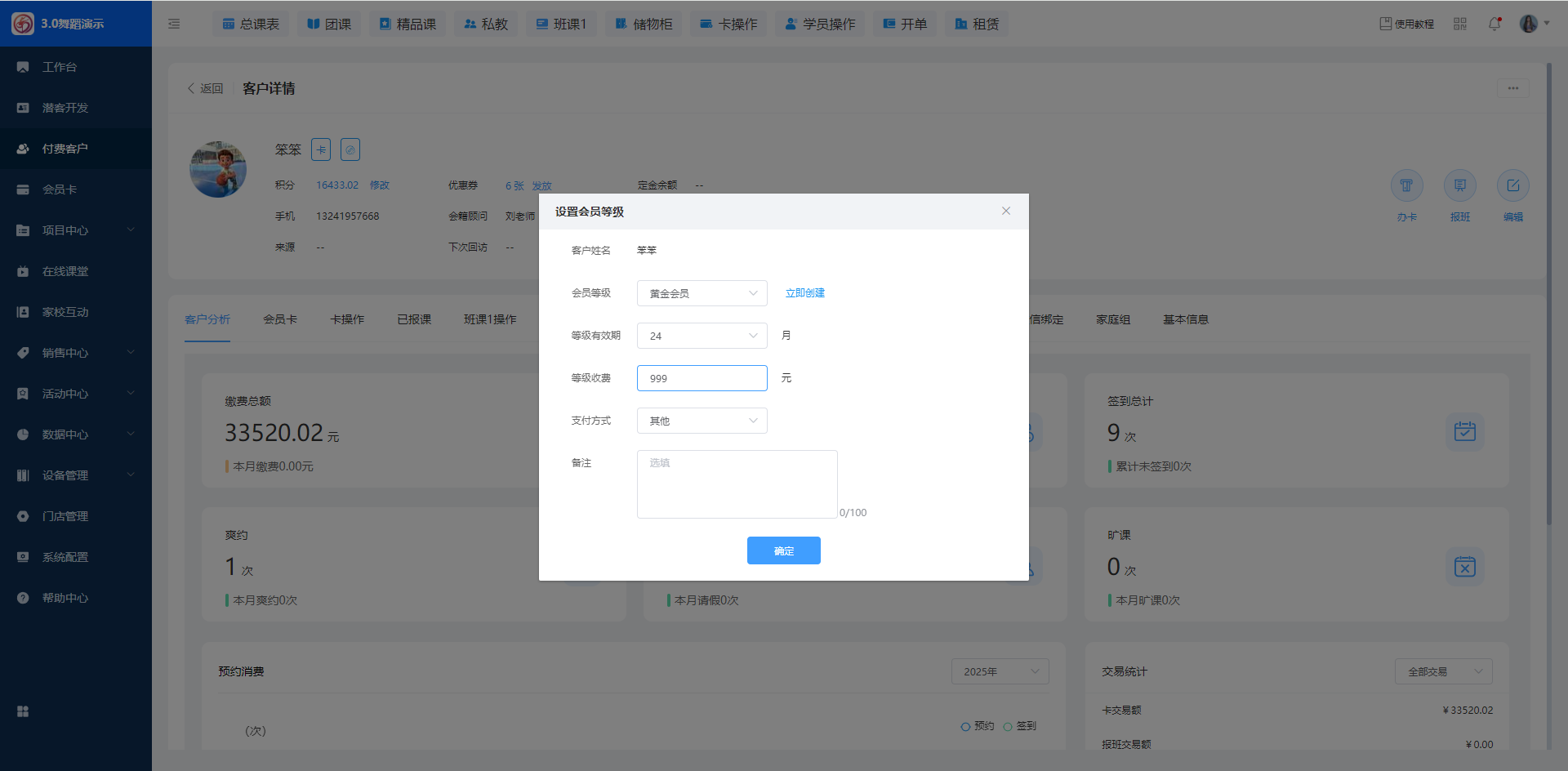
Task: Close the 设置会员等级 dialog
Action: coord(1006,211)
